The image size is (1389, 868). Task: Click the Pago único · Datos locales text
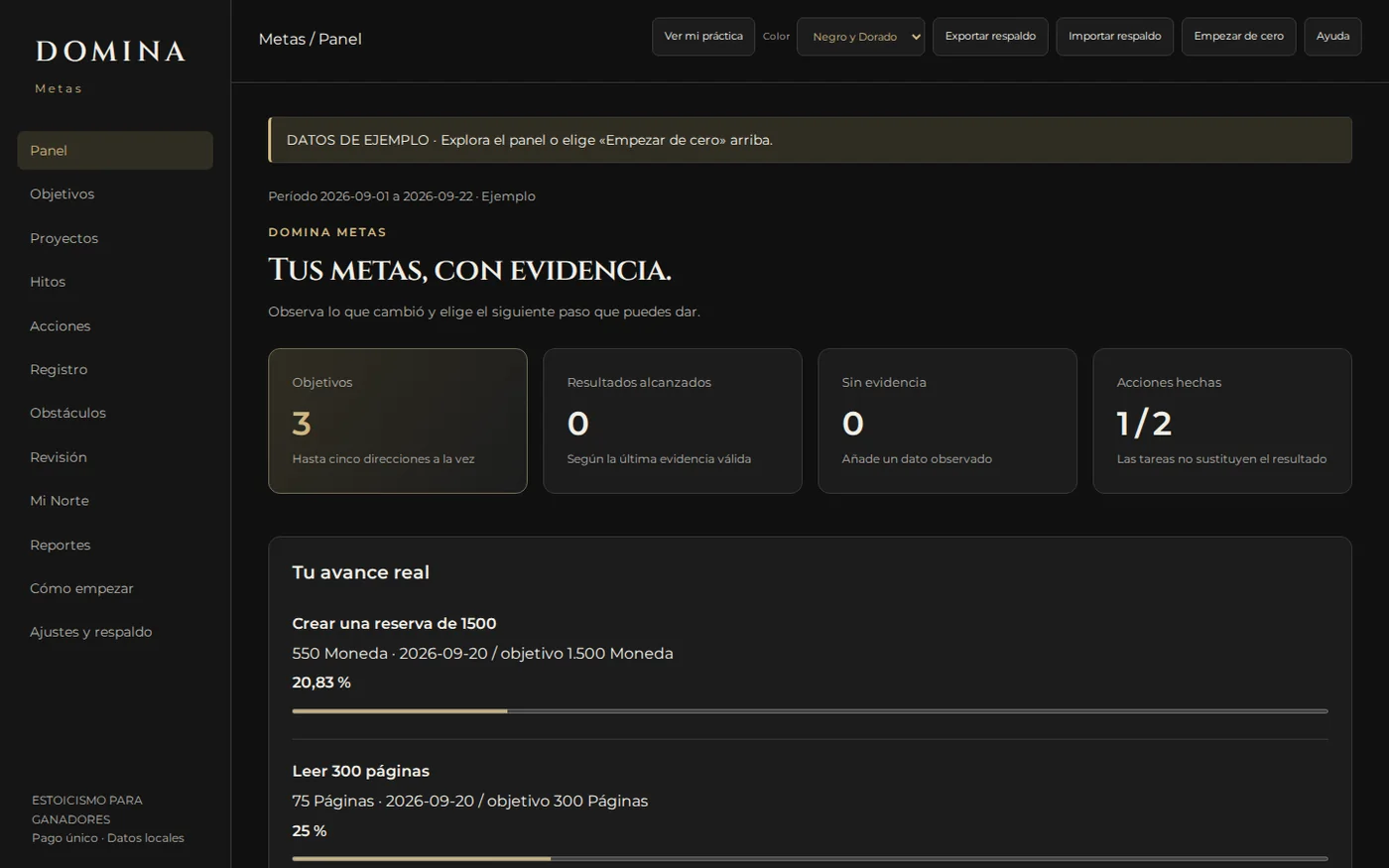click(x=108, y=838)
